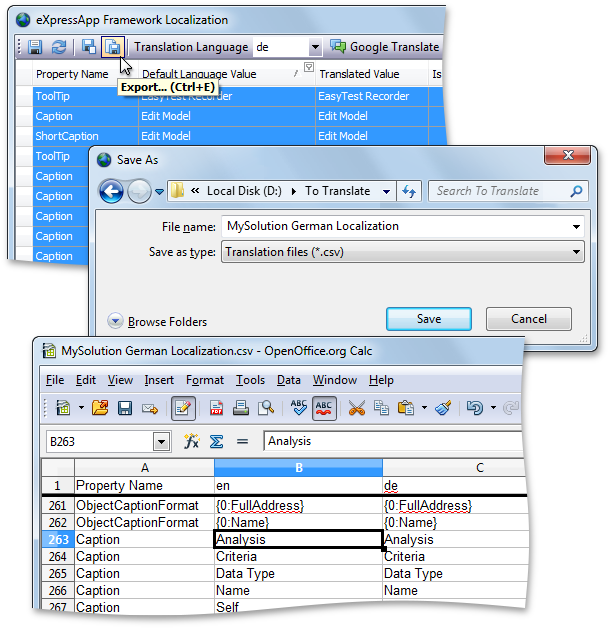Click the Sum sigma icon
Screen dimensions: 611x631
click(217, 441)
